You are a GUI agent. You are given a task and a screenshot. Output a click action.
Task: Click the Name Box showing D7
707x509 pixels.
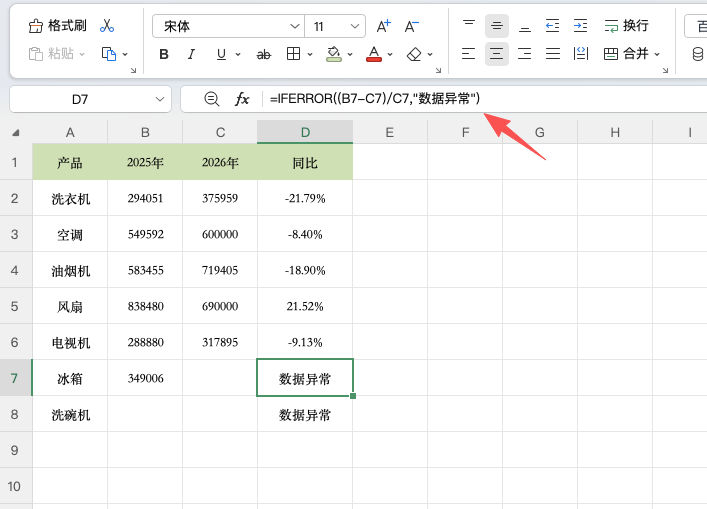(80, 99)
